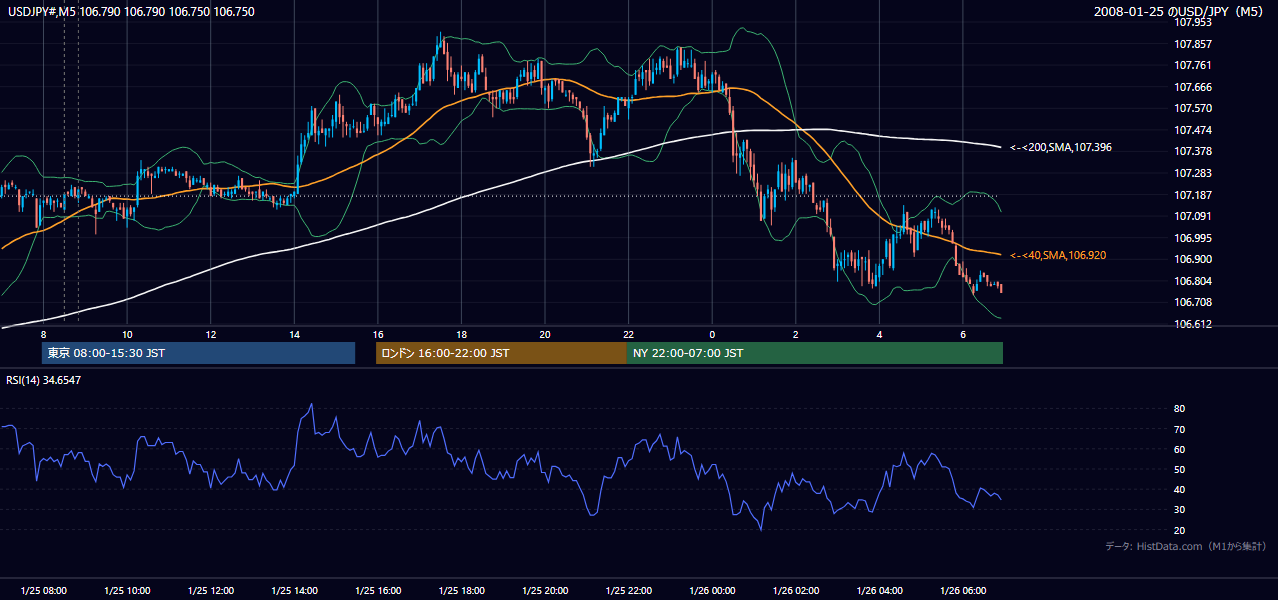This screenshot has width=1278, height=600.
Task: Click the 1/25 10:00 time axis label
Action: (127, 591)
